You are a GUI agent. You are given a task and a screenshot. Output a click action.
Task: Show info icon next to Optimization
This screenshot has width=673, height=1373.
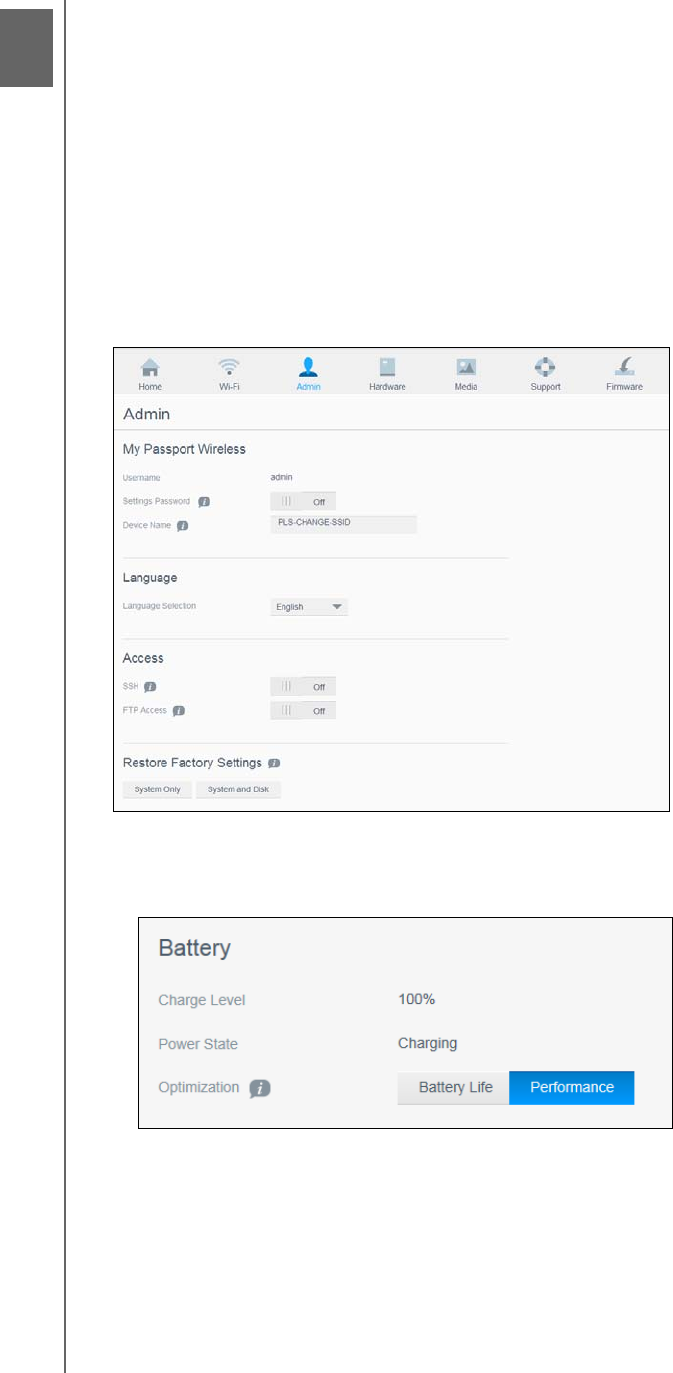point(261,1088)
